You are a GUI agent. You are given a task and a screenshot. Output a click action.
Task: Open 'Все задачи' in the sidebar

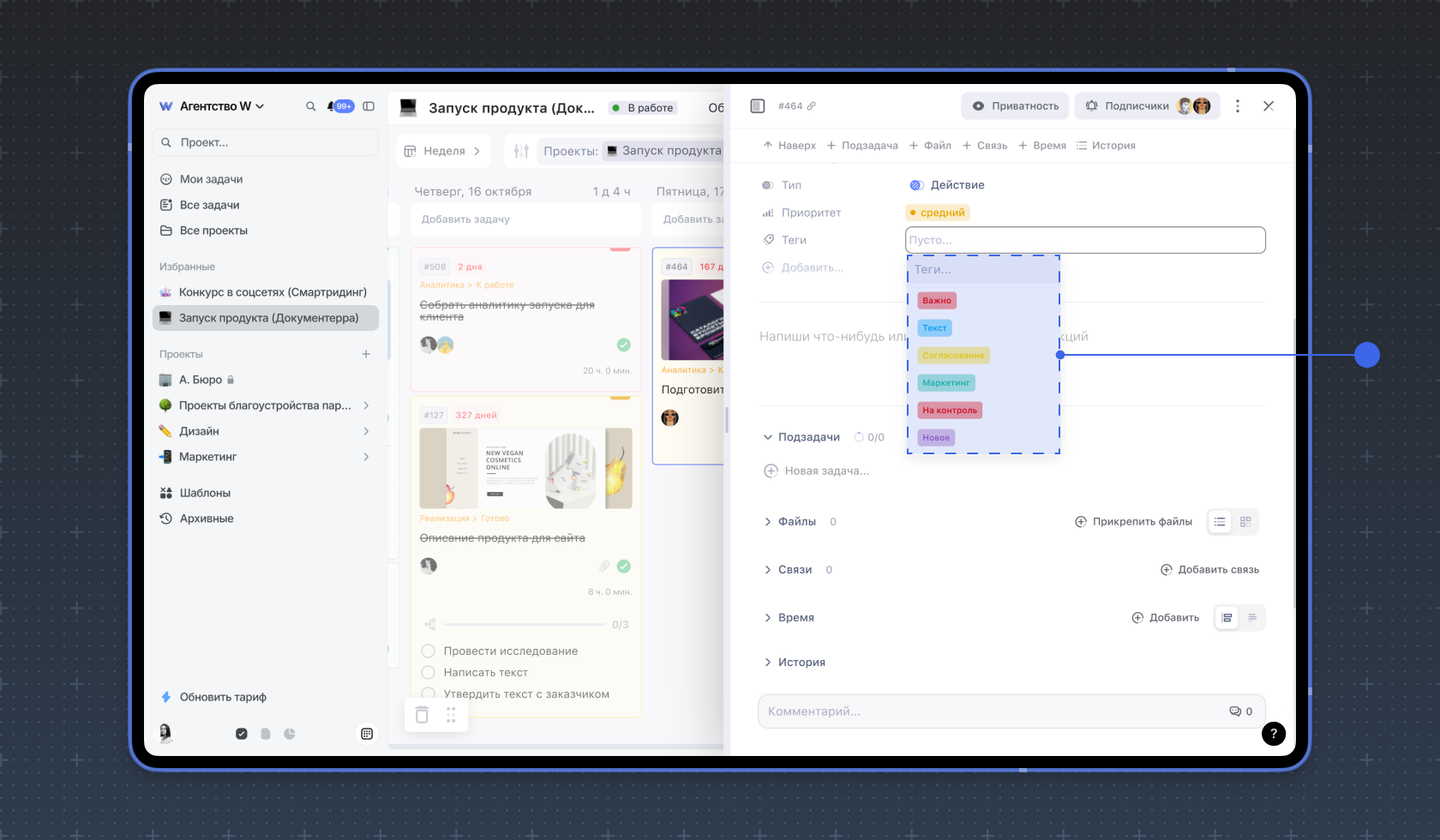209,205
